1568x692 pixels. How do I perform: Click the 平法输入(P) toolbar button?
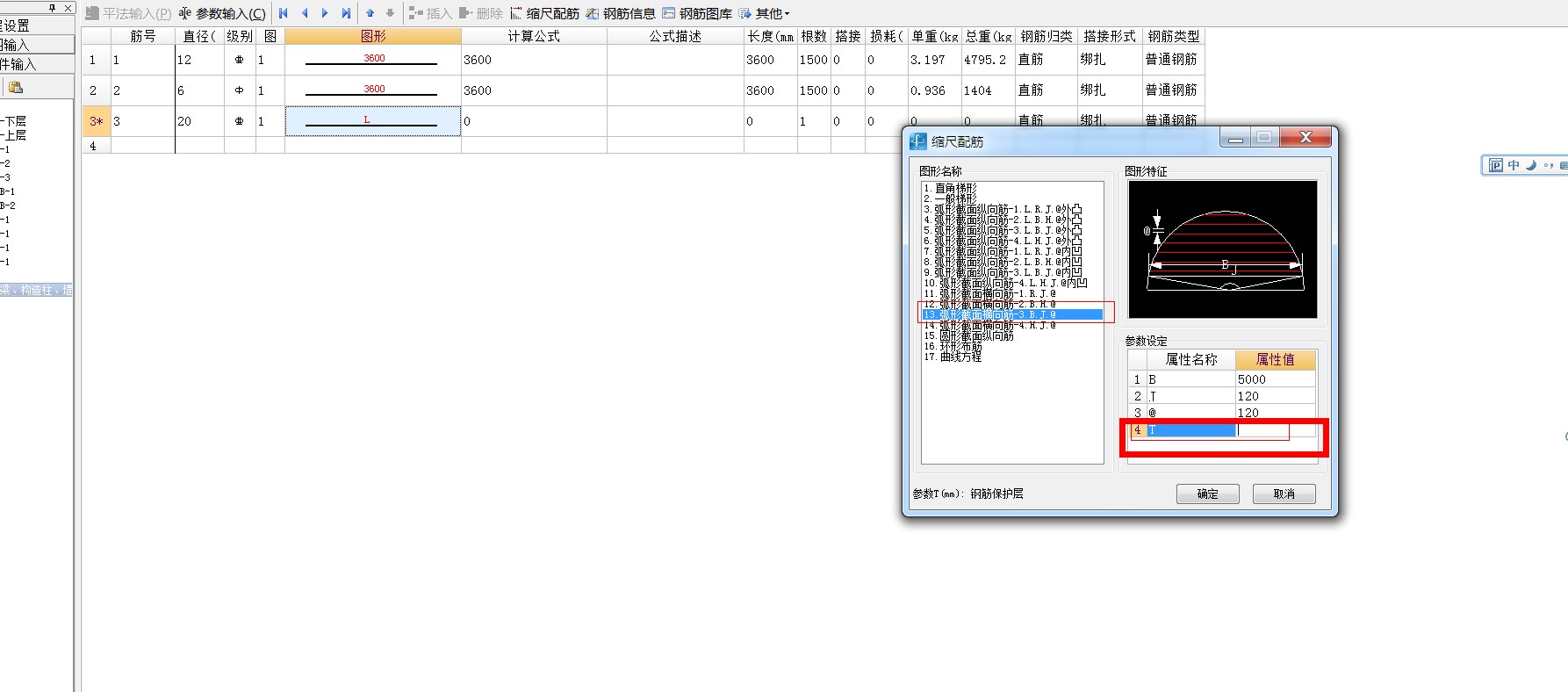[128, 13]
